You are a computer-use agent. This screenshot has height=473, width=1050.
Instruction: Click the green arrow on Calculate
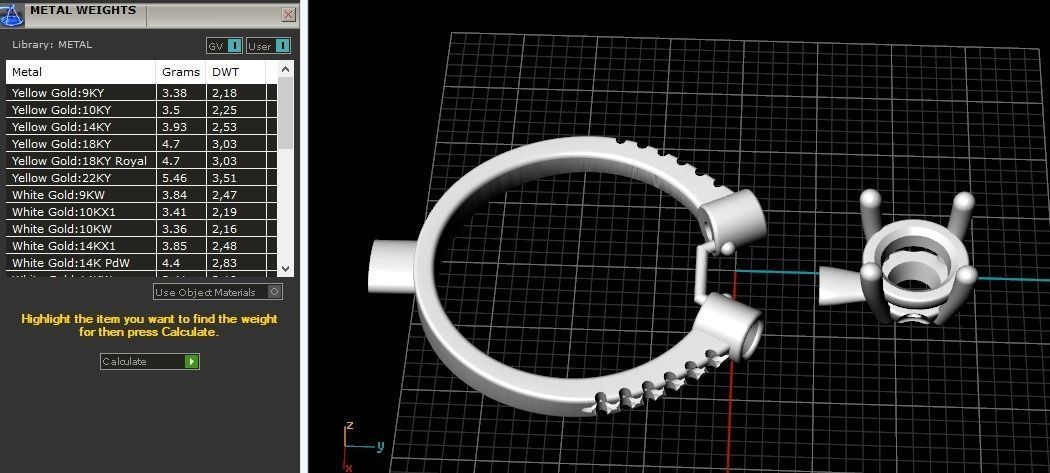point(192,361)
